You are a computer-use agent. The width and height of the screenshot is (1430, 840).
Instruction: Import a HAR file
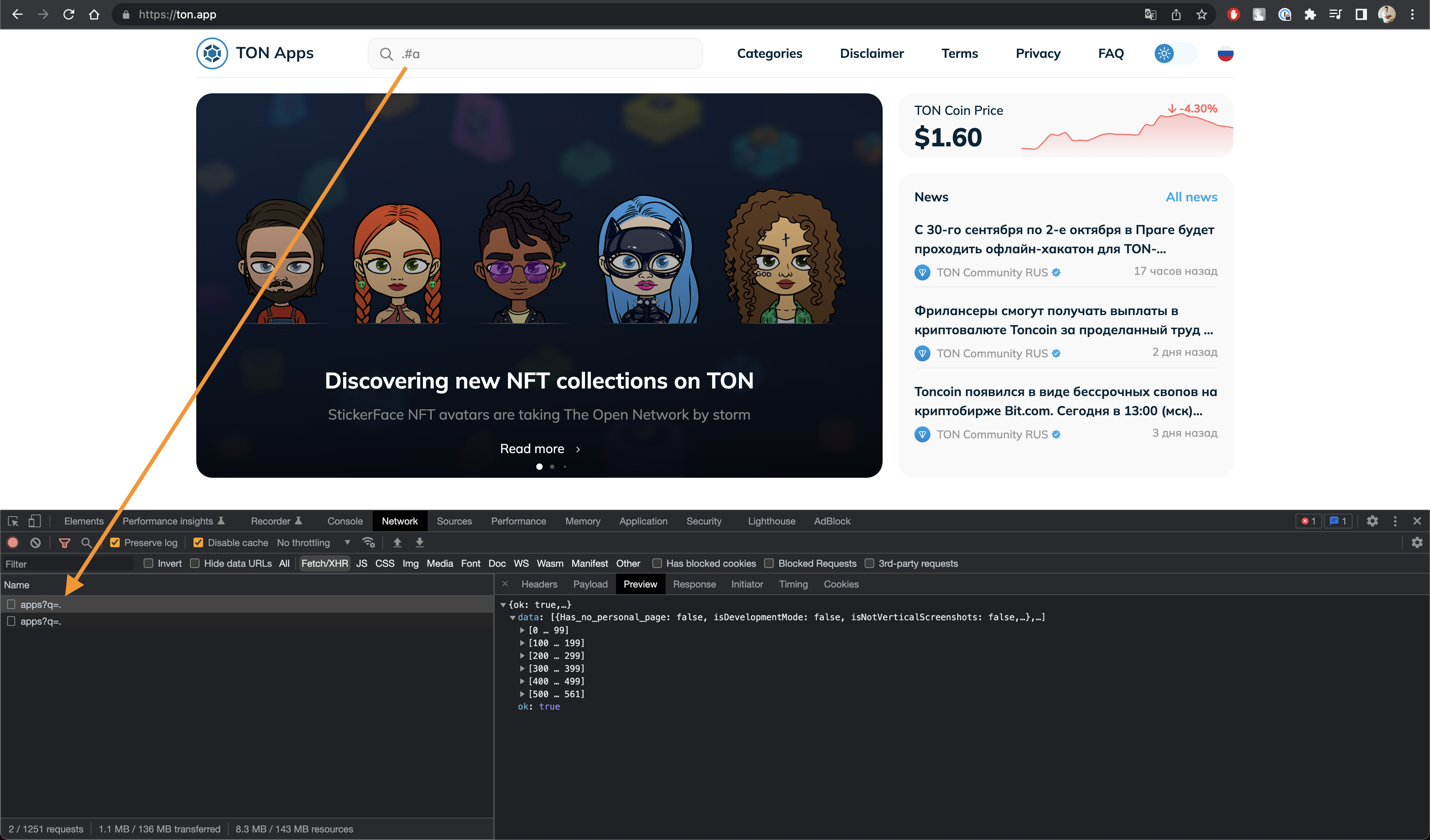tap(397, 542)
